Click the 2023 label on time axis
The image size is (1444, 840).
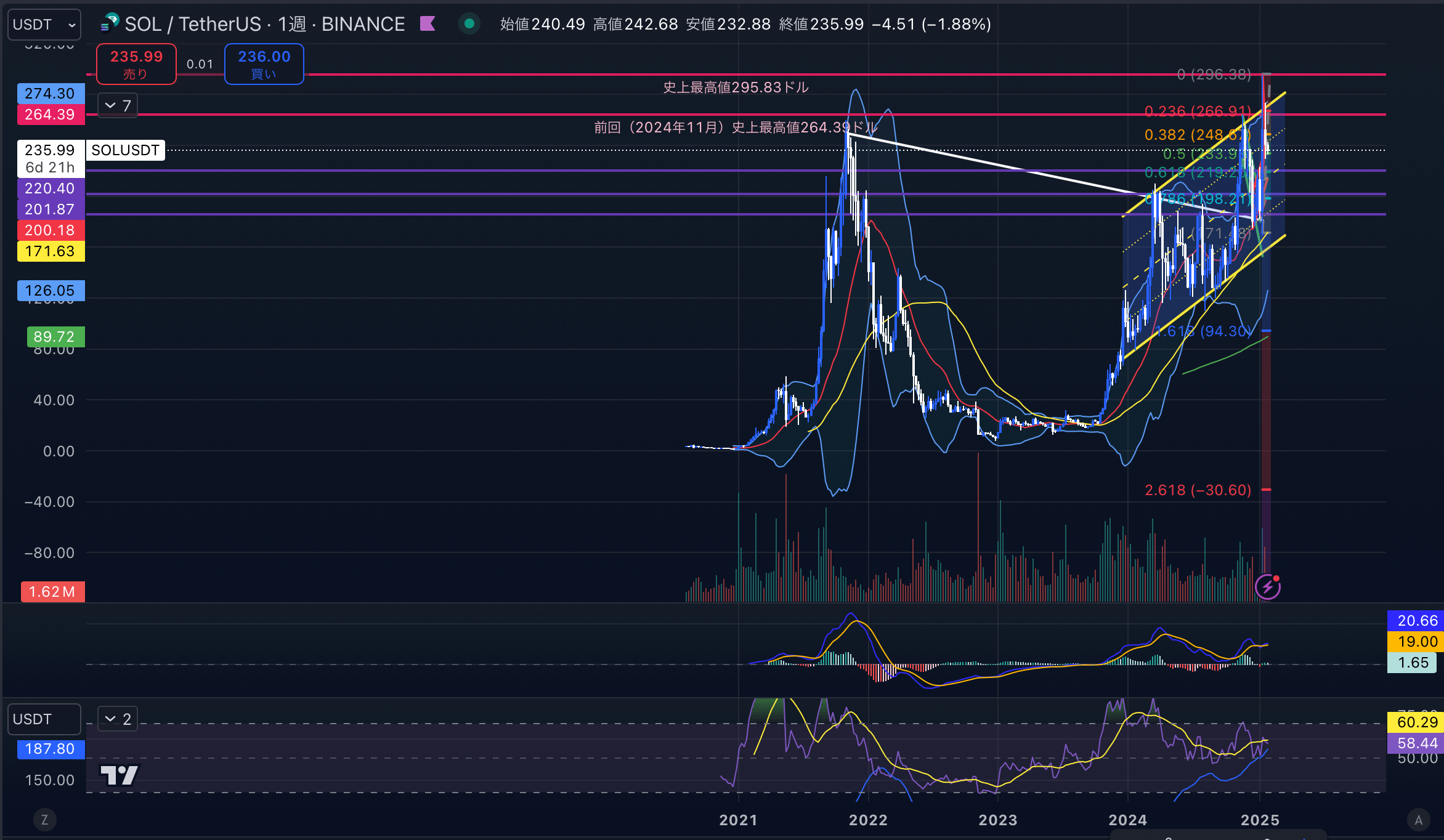998,820
